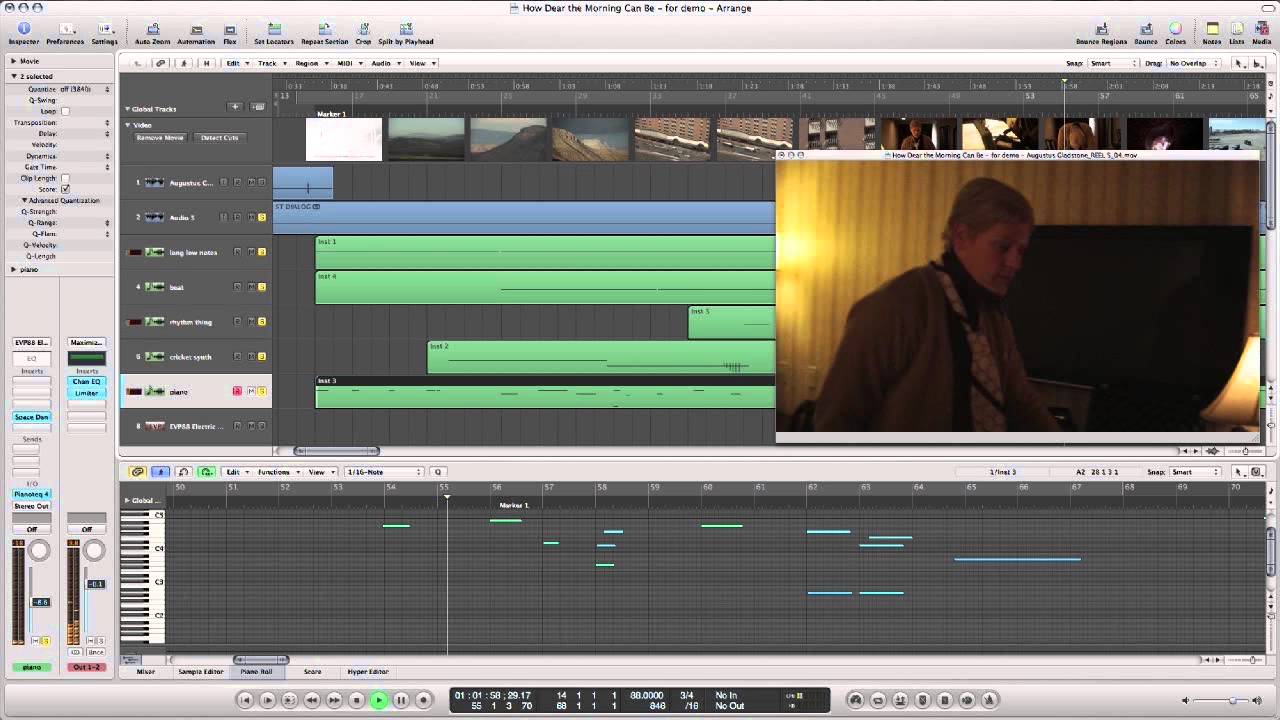This screenshot has height=720, width=1280.
Task: Open the Arrange Snap dropdown
Action: [x=1113, y=63]
